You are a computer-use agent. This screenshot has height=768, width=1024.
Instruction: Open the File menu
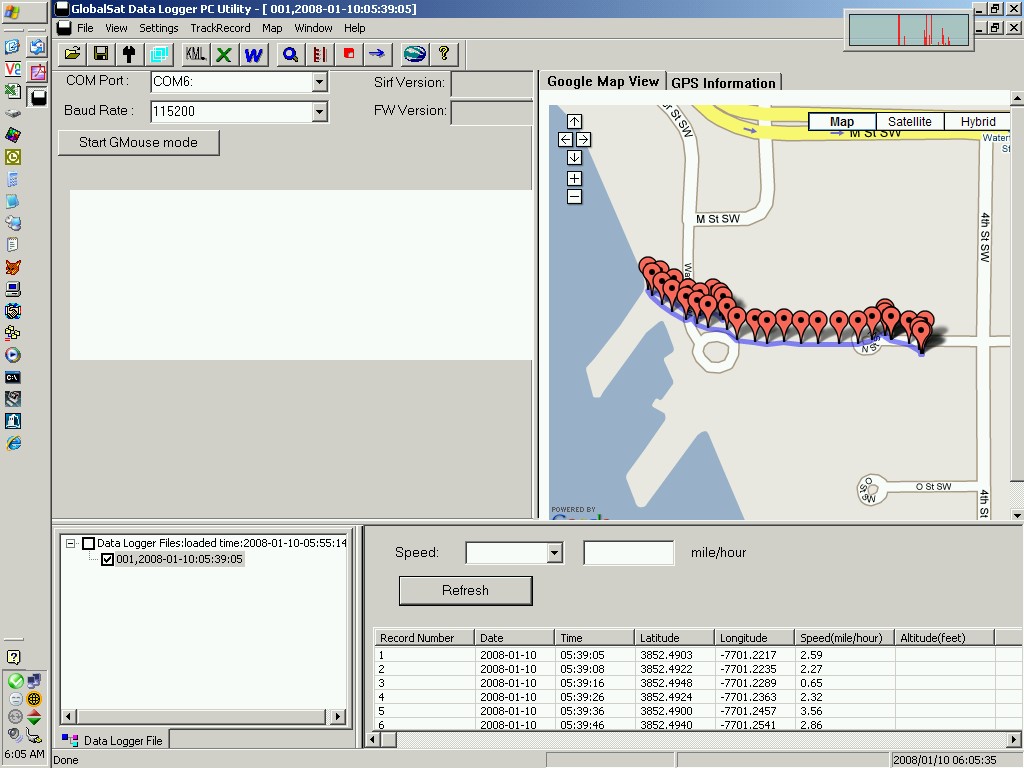point(85,28)
